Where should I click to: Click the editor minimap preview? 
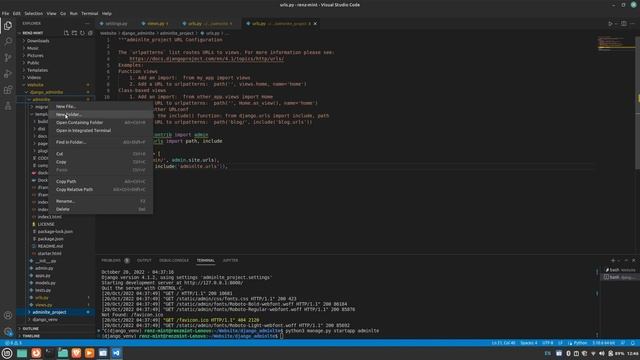[x=615, y=44]
